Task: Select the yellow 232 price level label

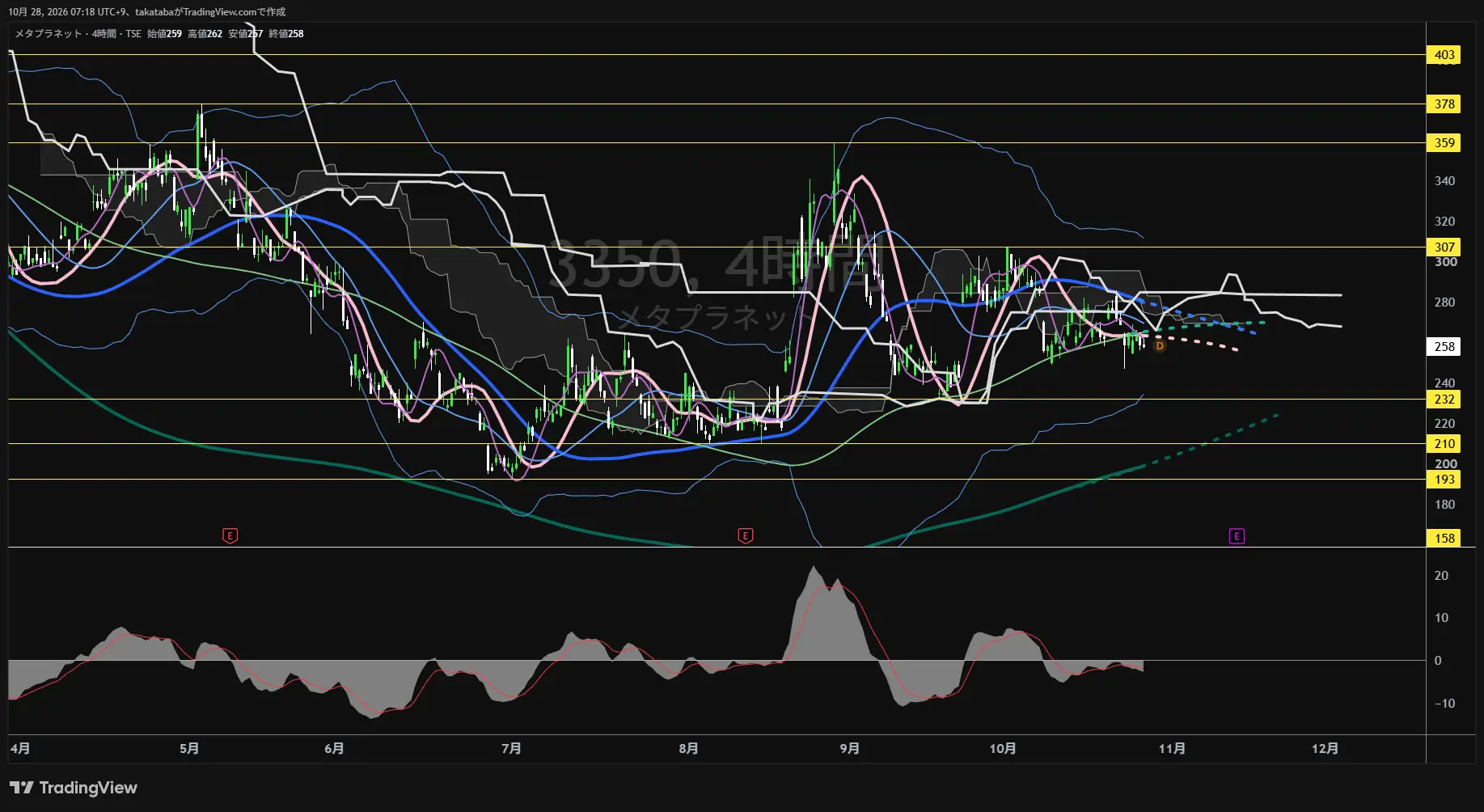Action: (1444, 399)
